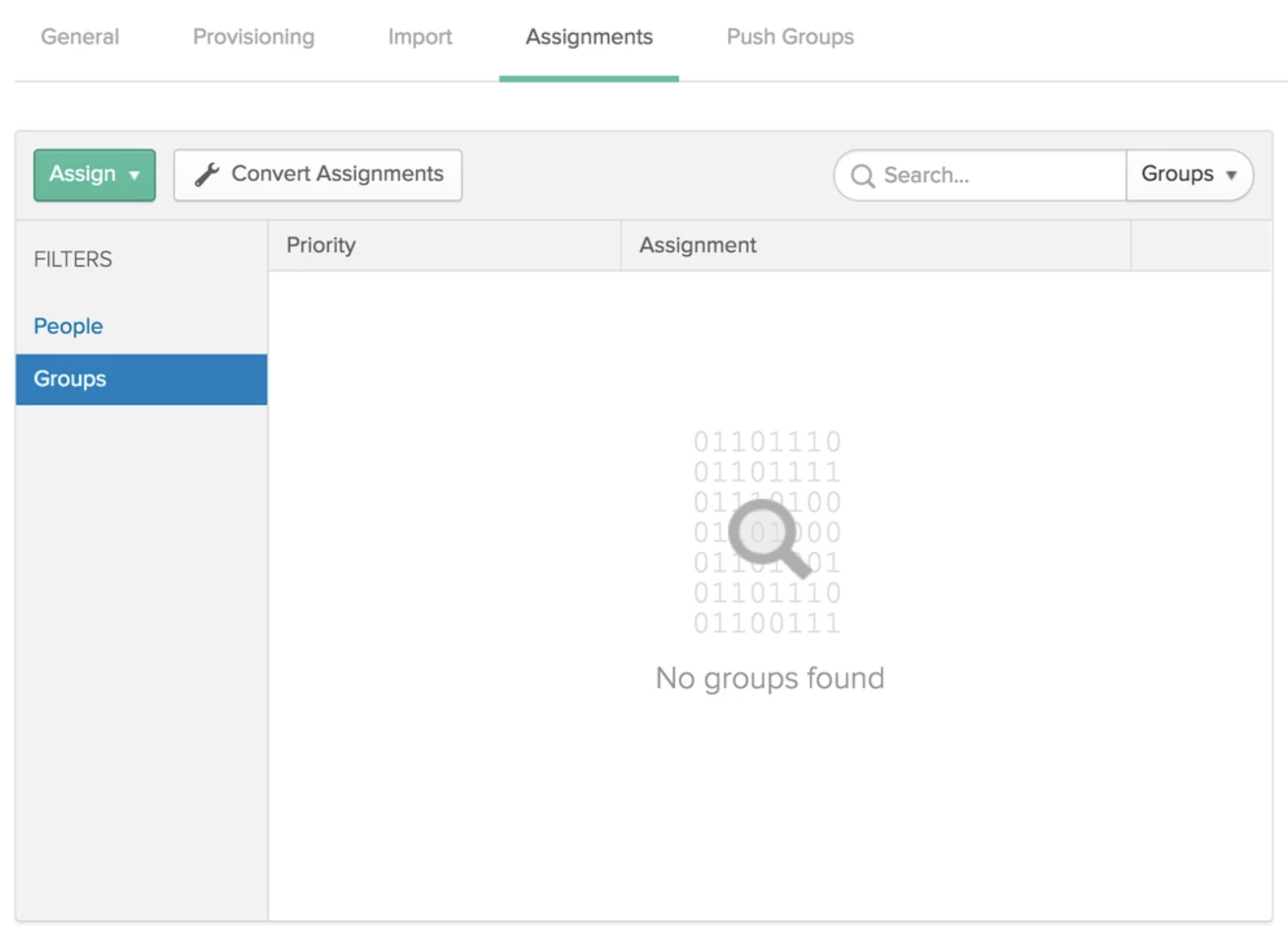This screenshot has width=1288, height=937.
Task: Go to the Import tab
Action: pos(420,37)
